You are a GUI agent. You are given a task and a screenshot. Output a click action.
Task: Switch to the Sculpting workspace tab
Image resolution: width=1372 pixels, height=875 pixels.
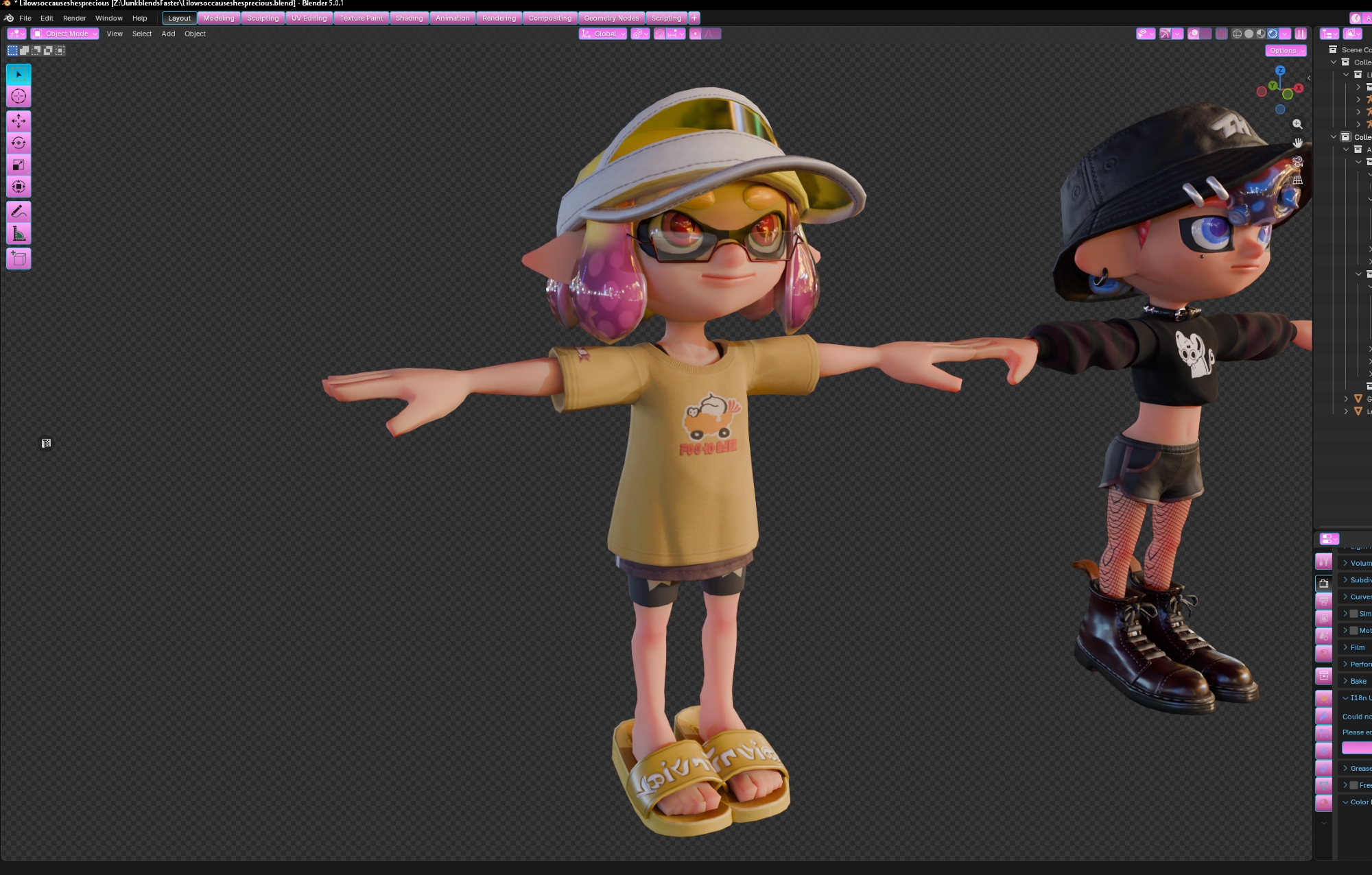(x=263, y=18)
